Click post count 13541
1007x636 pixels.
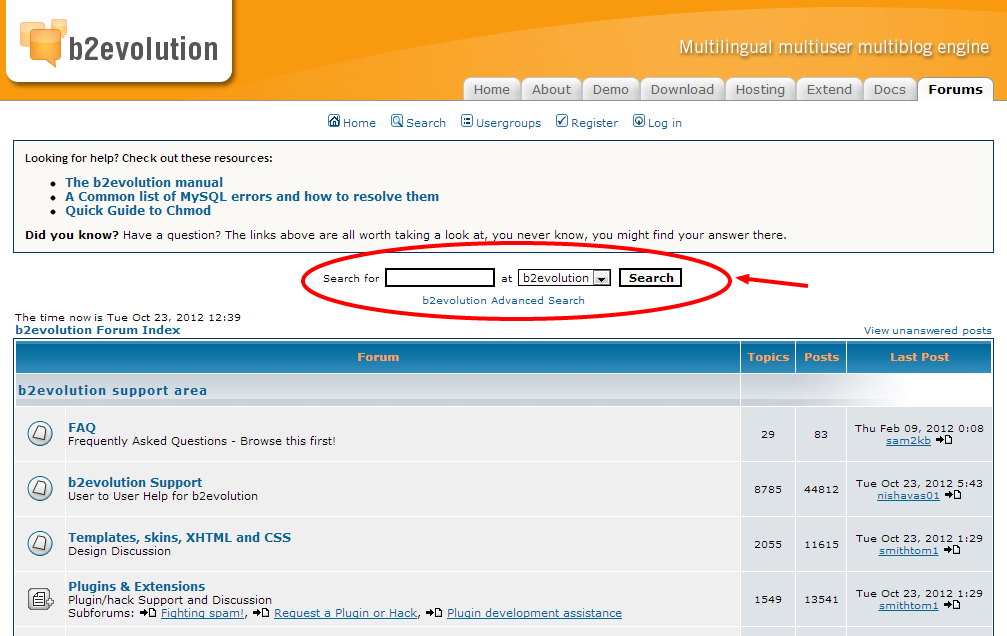tap(821, 600)
